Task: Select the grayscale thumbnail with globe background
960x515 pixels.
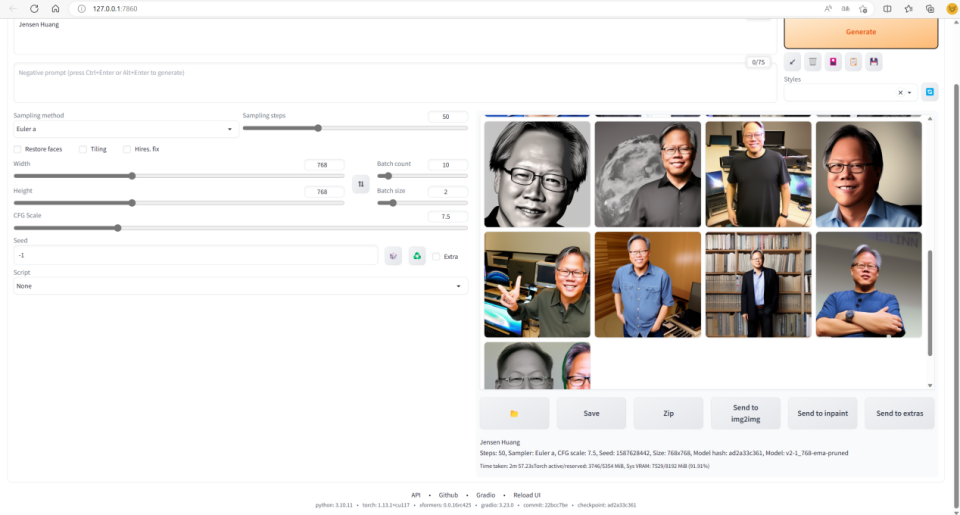Action: [x=648, y=174]
